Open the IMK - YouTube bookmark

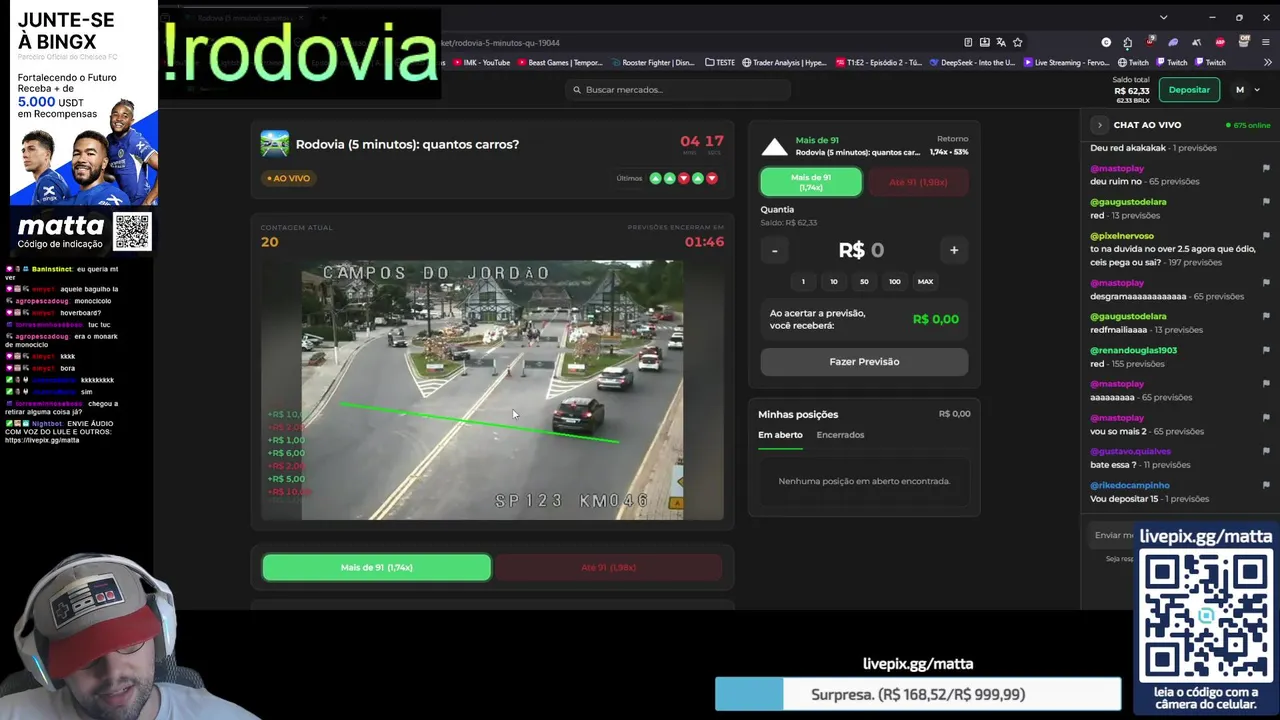(482, 62)
